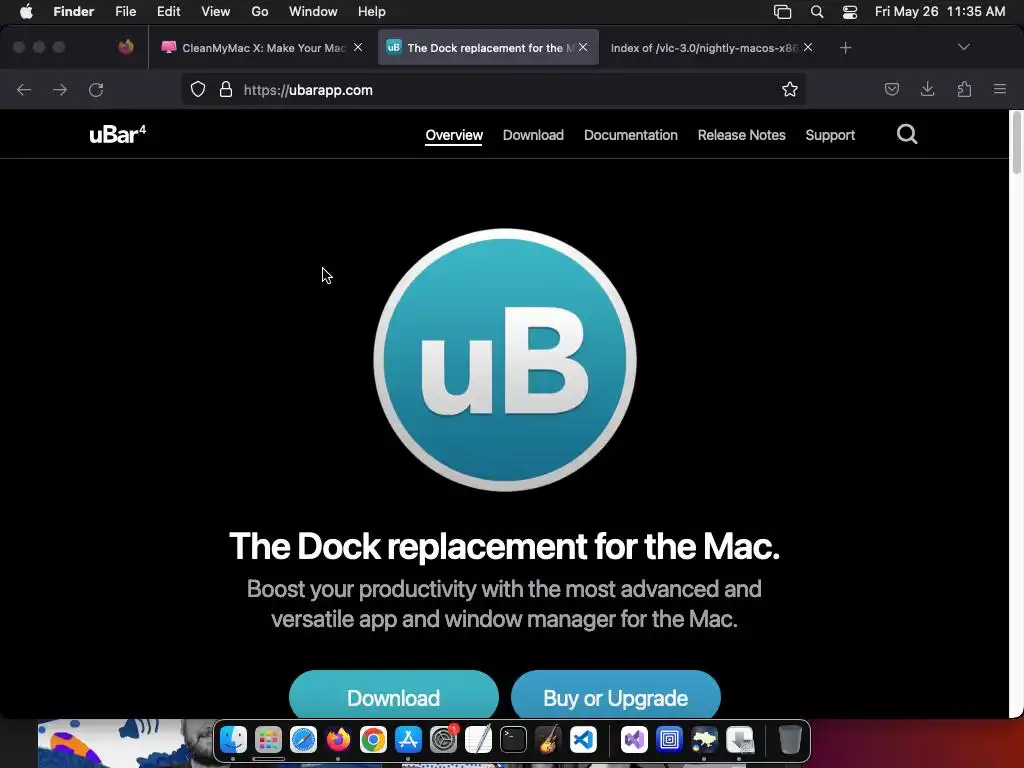Open the Firefox downloads panel
1024x768 pixels.
tap(927, 89)
